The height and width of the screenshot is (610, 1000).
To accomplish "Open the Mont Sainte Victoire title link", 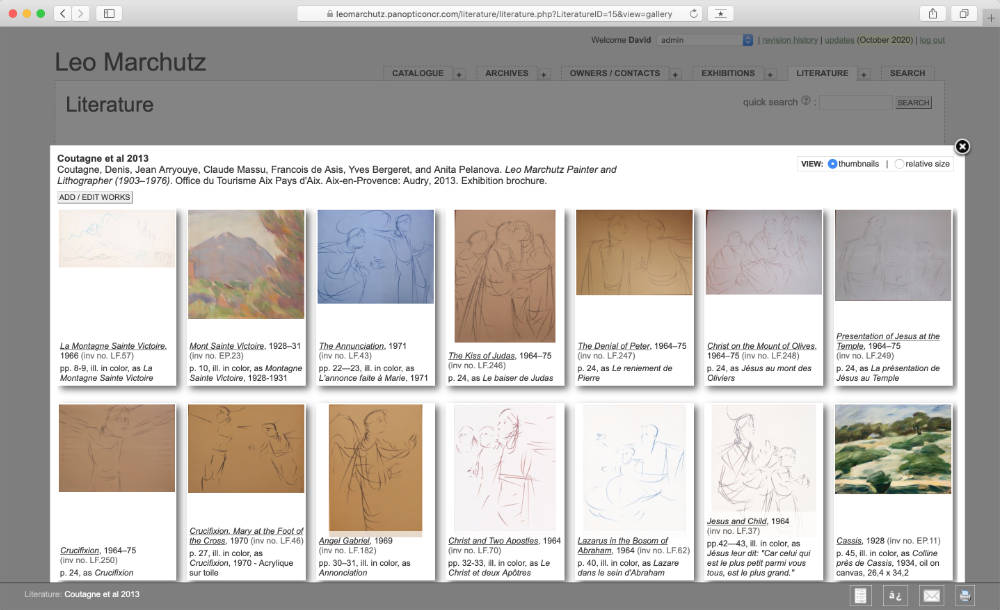I will point(226,346).
